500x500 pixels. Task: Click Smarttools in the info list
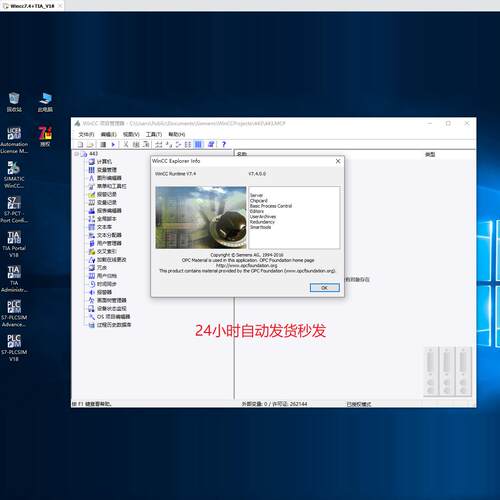pos(261,227)
